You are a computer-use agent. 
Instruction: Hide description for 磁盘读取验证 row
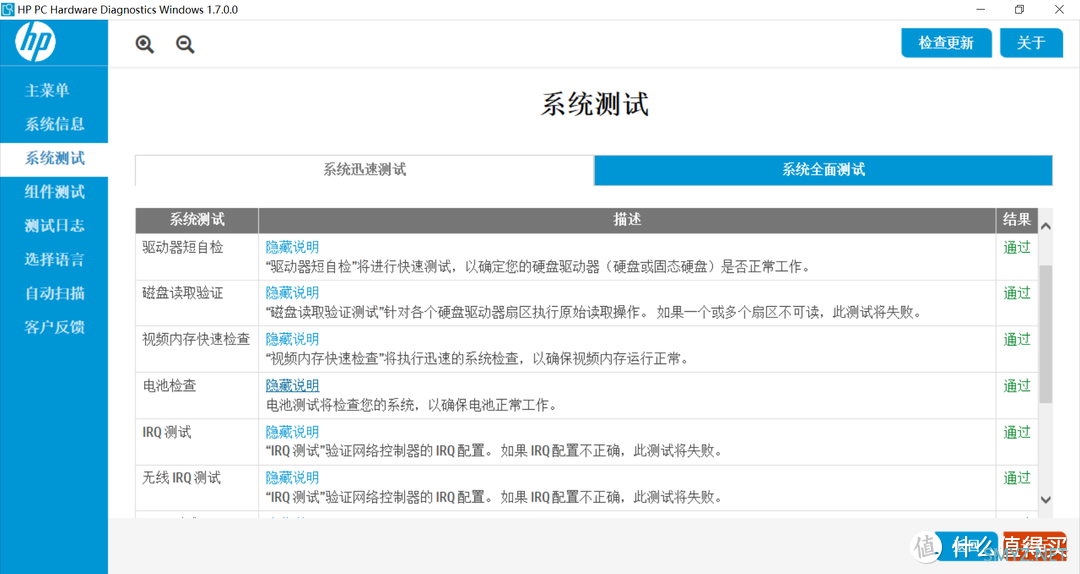[x=292, y=293]
